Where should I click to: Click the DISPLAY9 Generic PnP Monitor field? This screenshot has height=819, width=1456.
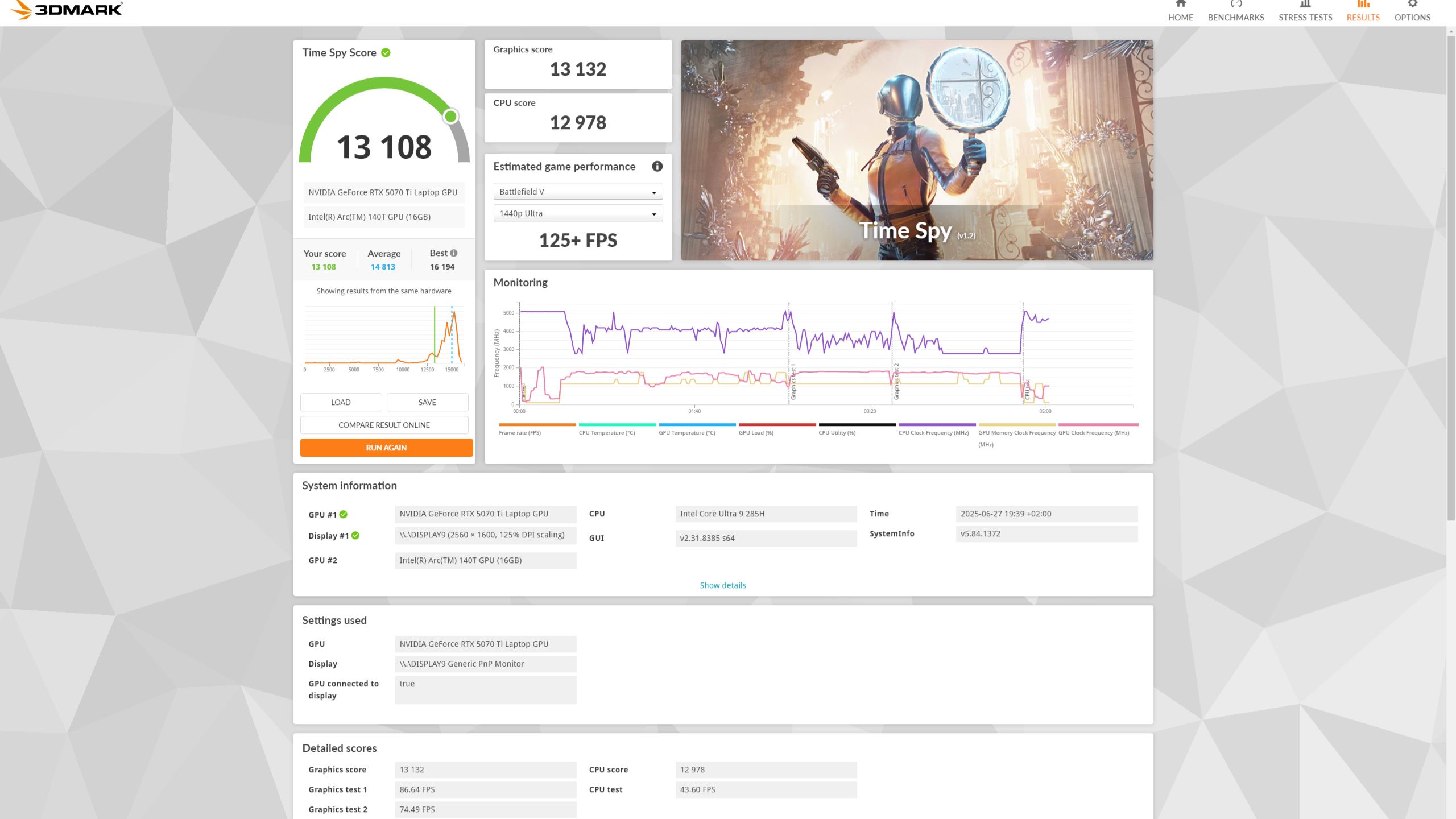486,664
